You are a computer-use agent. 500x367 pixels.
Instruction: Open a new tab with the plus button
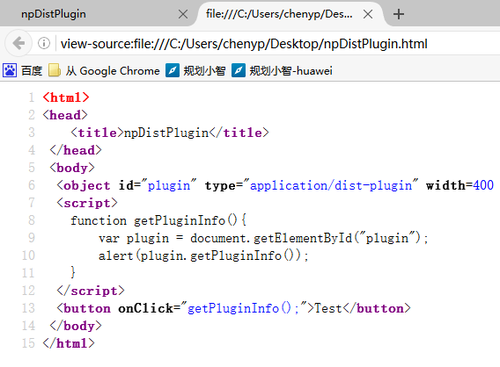pyautogui.click(x=398, y=14)
